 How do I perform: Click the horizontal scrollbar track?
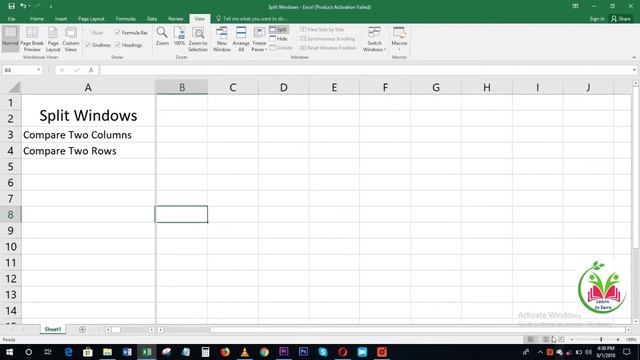[418, 330]
